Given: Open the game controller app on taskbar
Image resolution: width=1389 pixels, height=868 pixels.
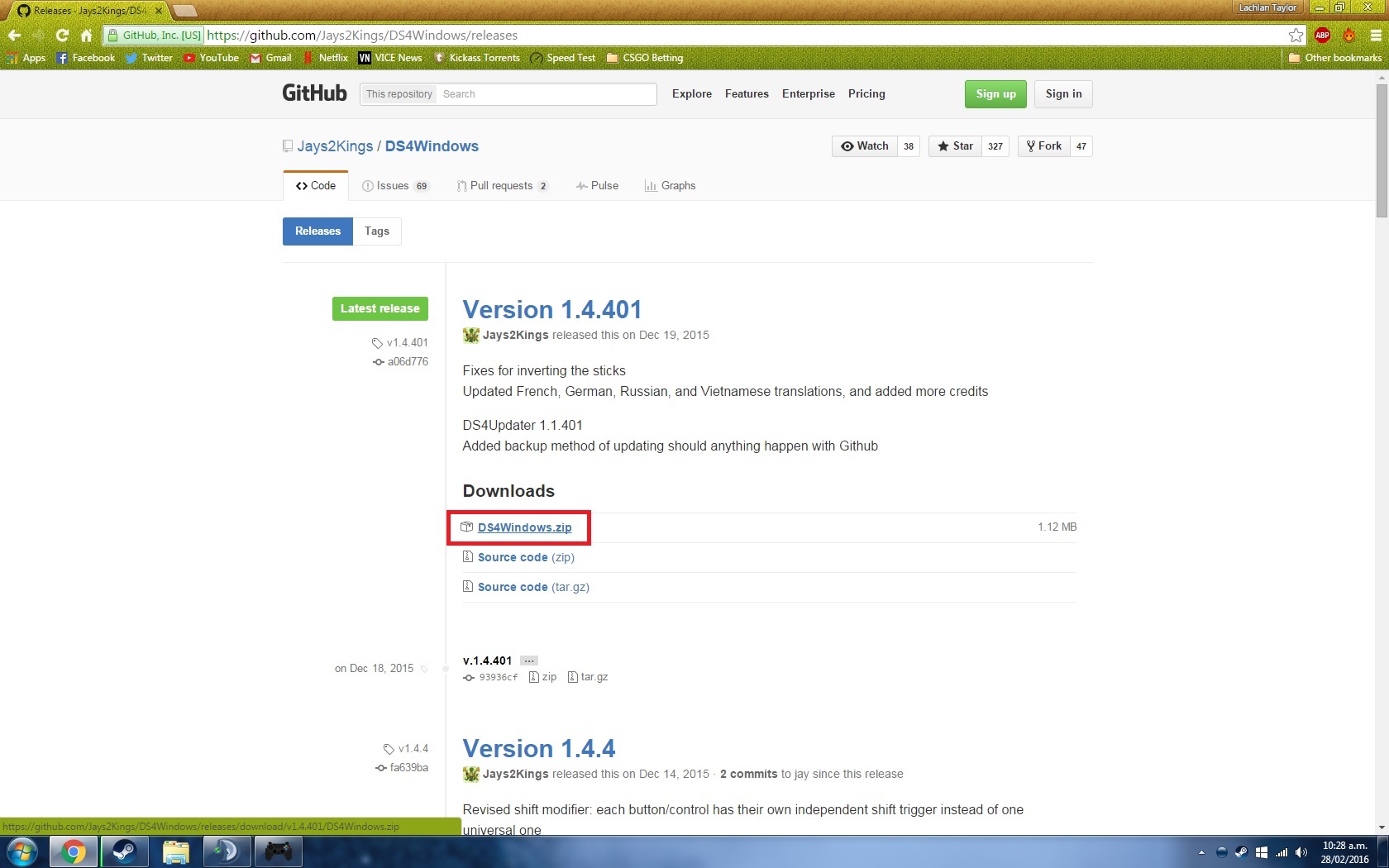Looking at the screenshot, I should click(278, 851).
